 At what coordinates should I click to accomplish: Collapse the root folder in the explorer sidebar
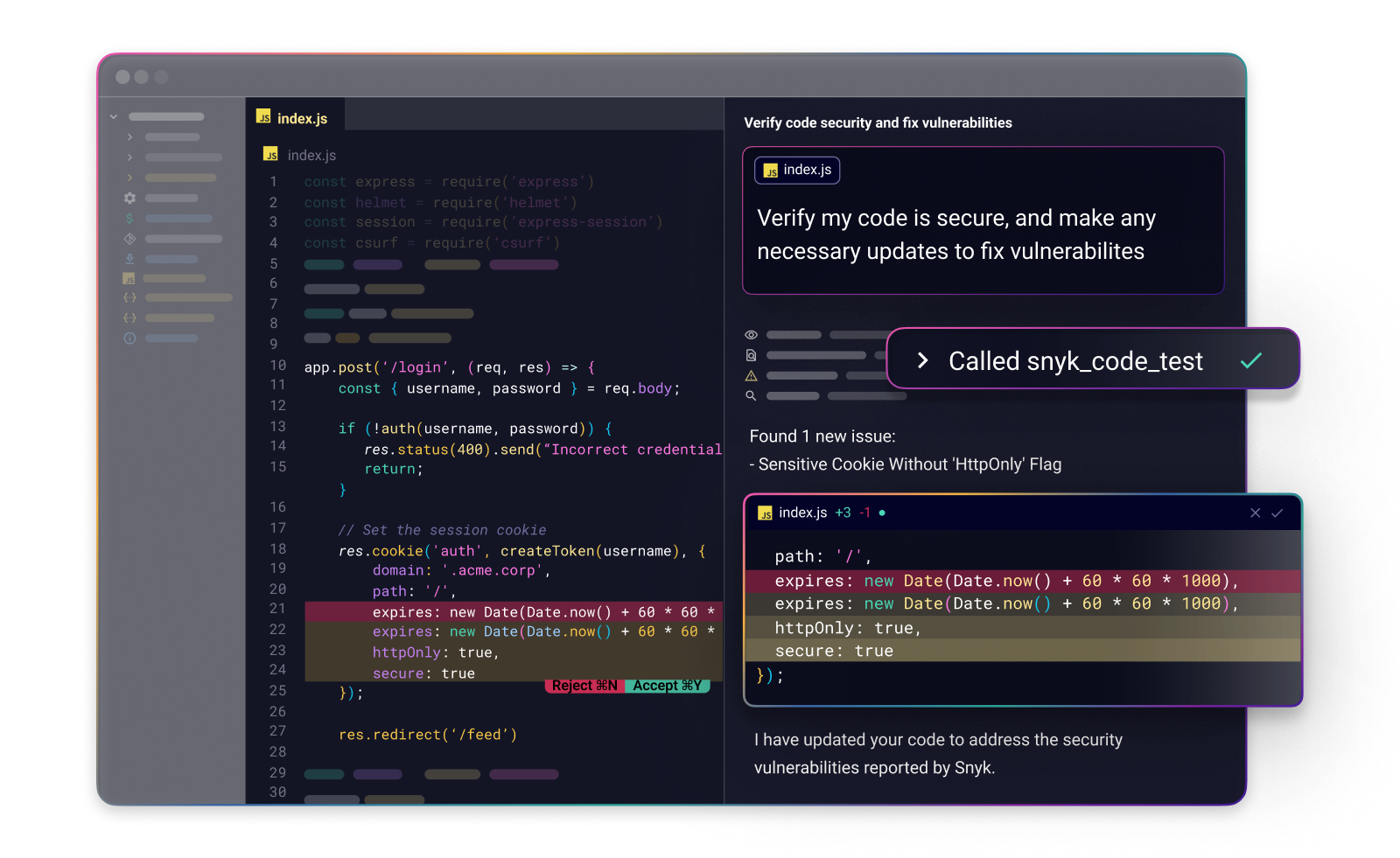(113, 115)
